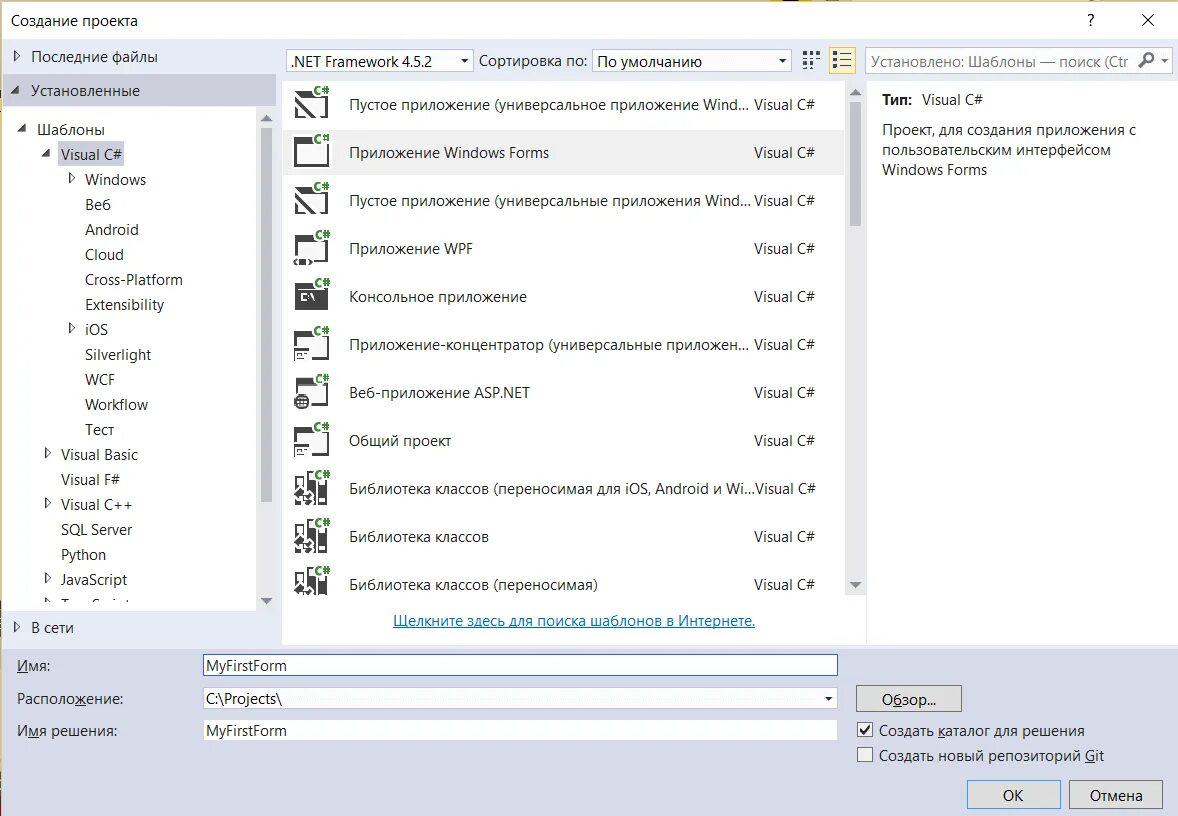Expand the 'Последние файлы' section

pyautogui.click(x=17, y=56)
